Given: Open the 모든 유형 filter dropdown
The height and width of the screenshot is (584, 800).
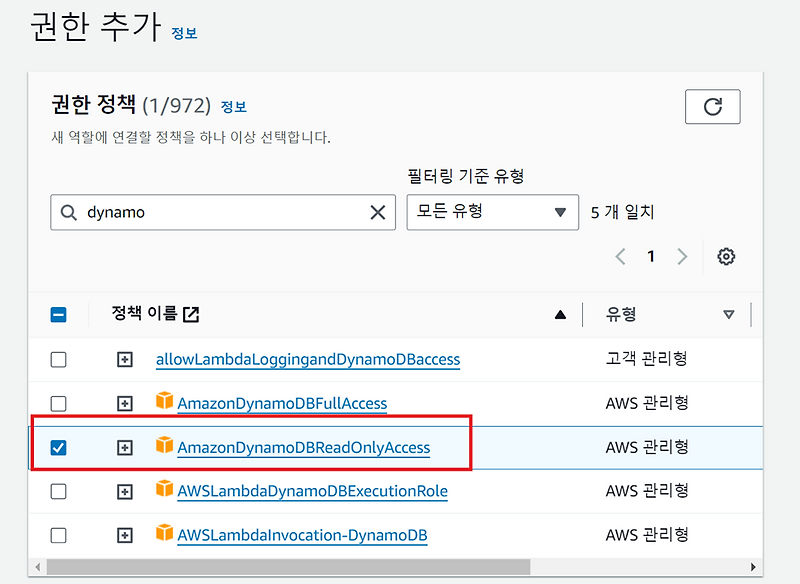Looking at the screenshot, I should (x=492, y=212).
